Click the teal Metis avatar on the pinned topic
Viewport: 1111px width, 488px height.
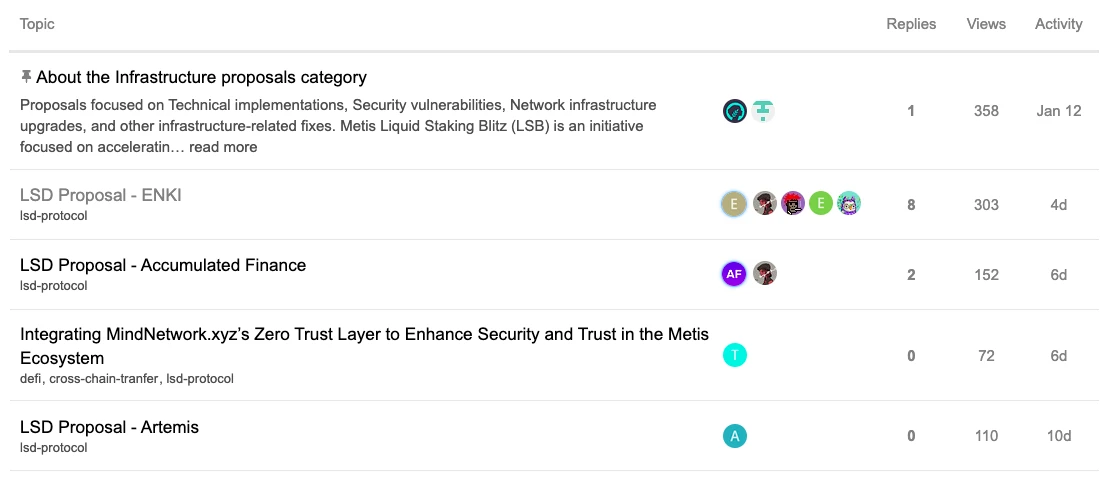click(764, 111)
